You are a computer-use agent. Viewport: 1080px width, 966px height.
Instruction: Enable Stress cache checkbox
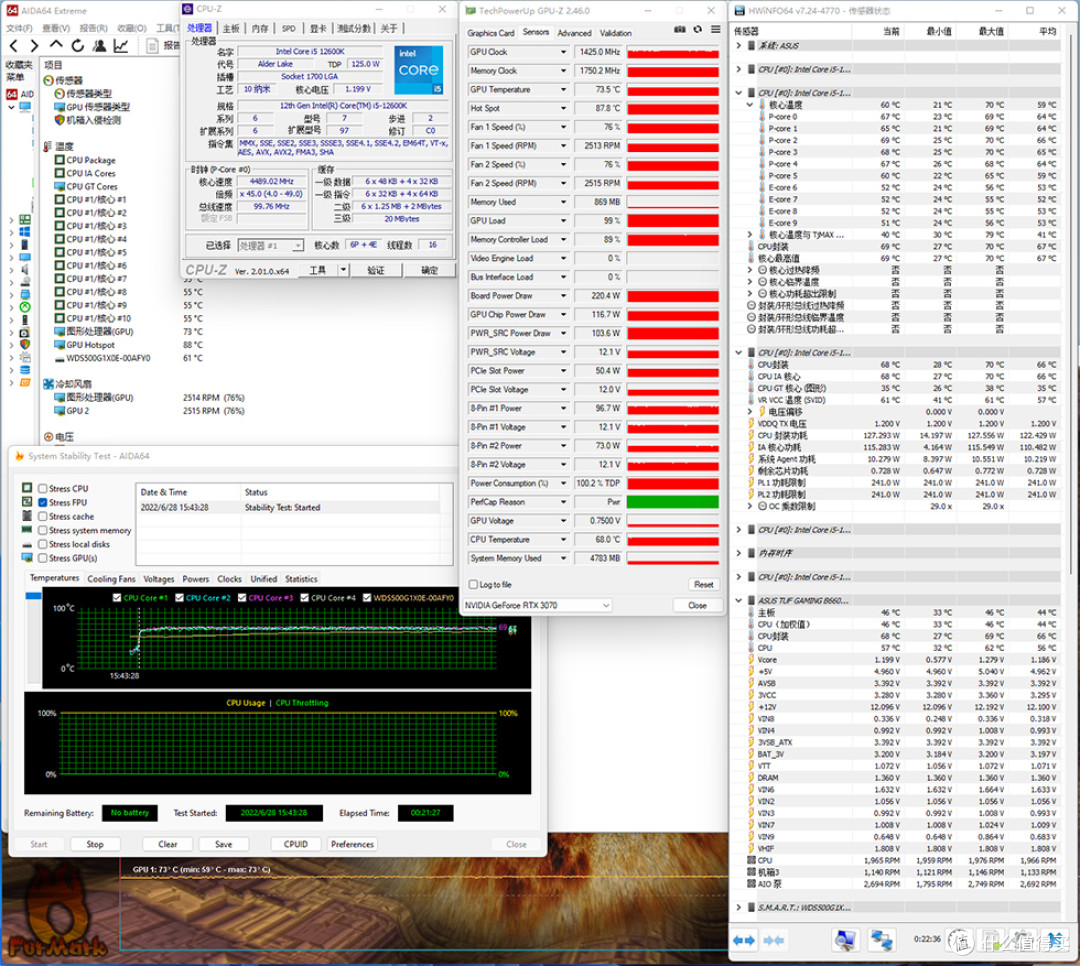43,516
